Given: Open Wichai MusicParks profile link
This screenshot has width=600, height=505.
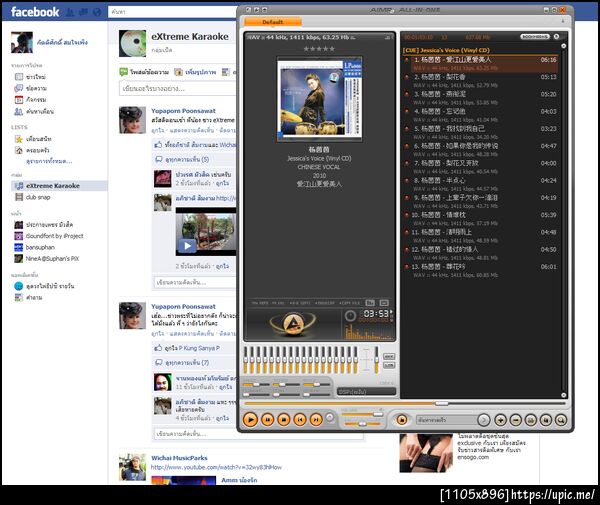Looking at the screenshot, I should (179, 458).
